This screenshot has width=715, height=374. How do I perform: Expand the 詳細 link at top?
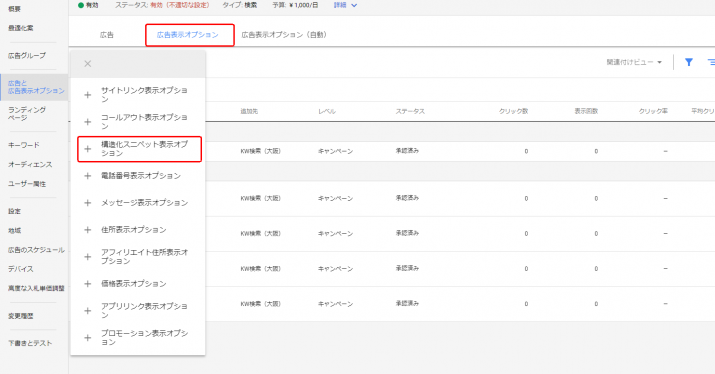click(345, 5)
